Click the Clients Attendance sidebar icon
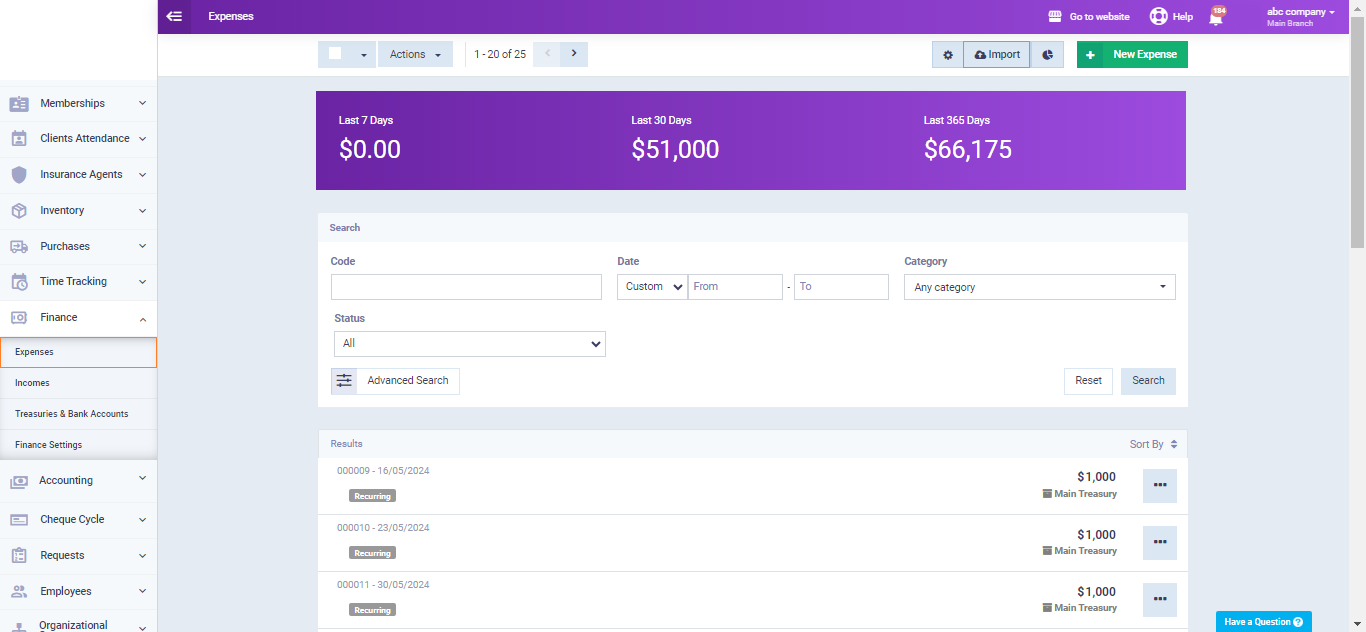The image size is (1366, 632). click(19, 139)
